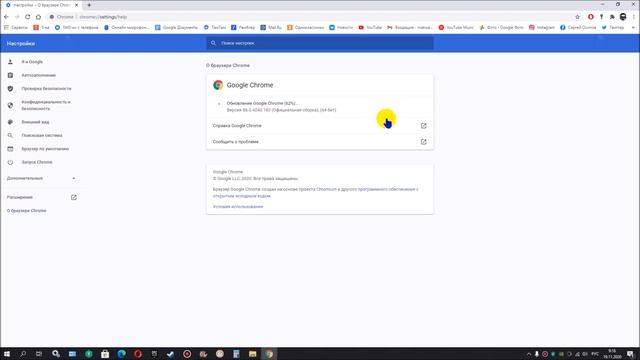Open the Instagram bookmark
The image size is (640, 360).
(542, 27)
